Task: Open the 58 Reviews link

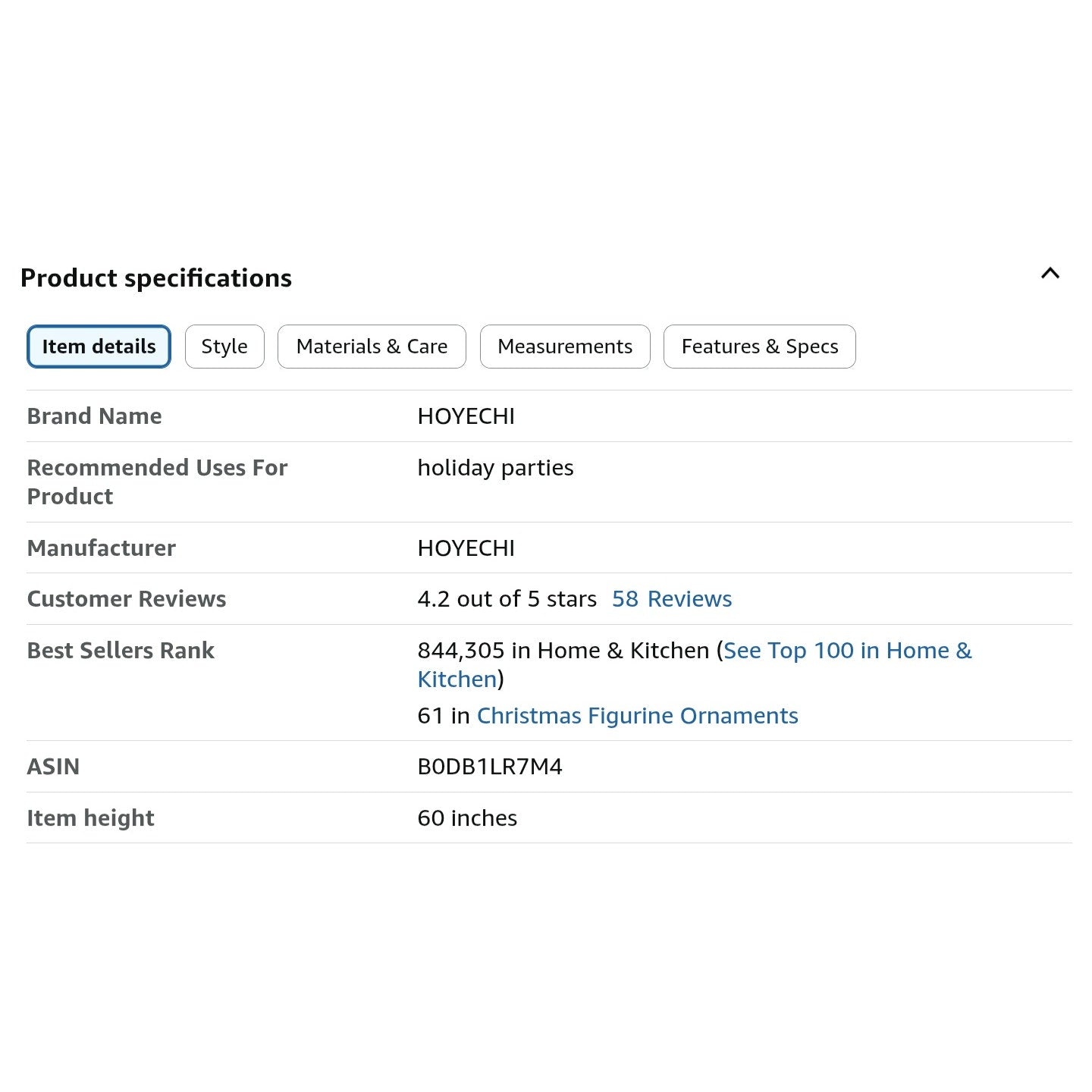Action: (x=671, y=599)
